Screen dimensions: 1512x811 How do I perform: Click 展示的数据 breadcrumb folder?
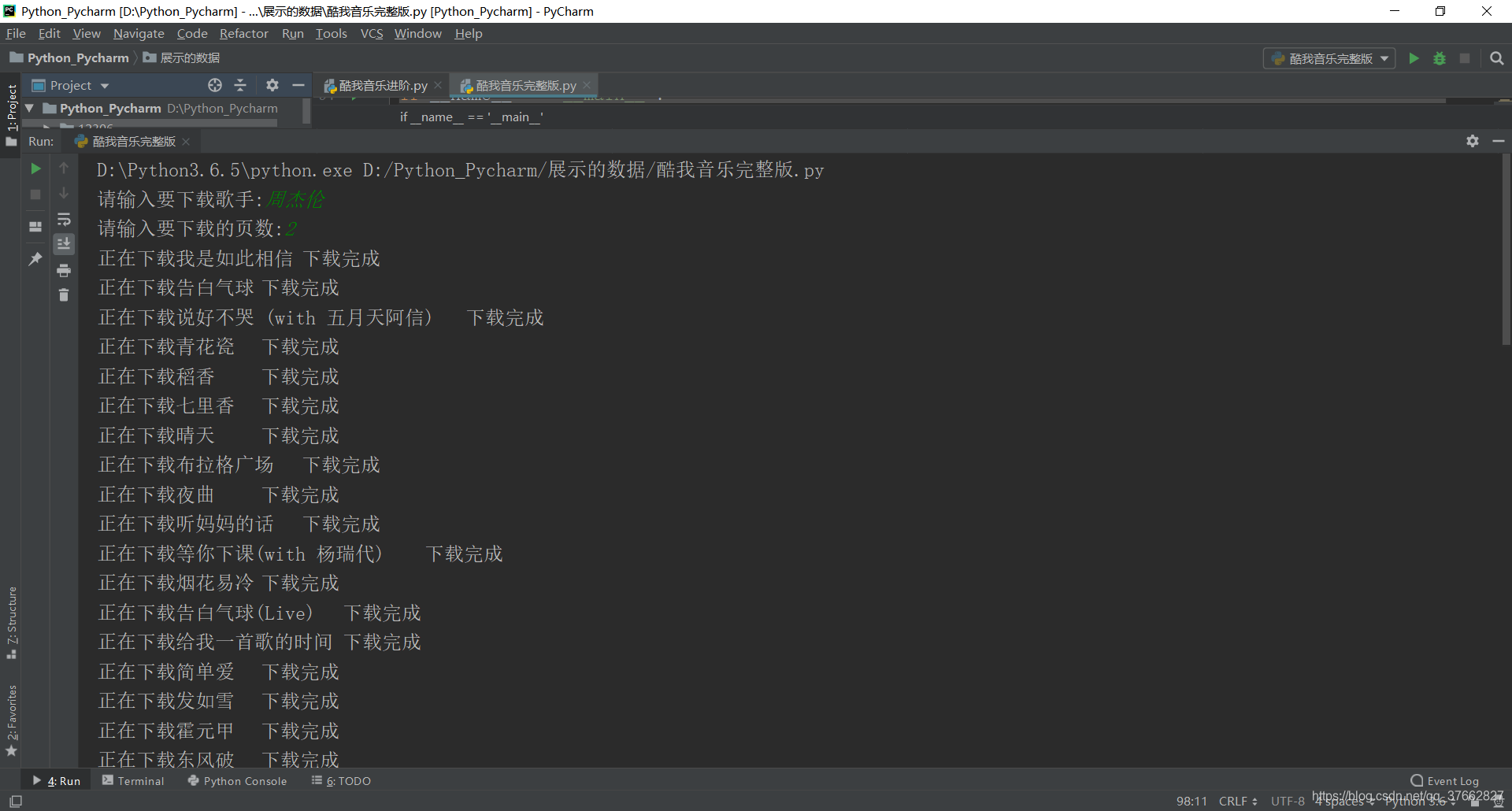pyautogui.click(x=182, y=57)
